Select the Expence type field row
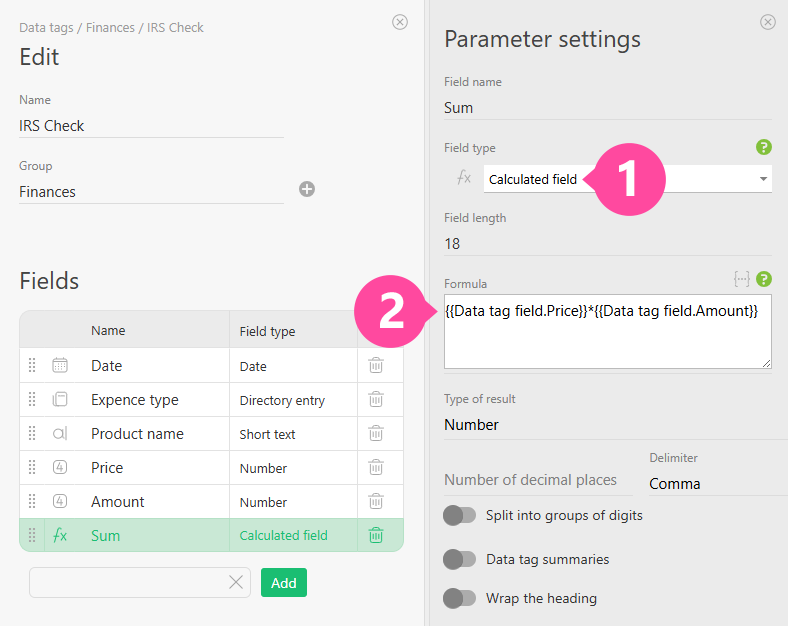788x626 pixels. 135,400
